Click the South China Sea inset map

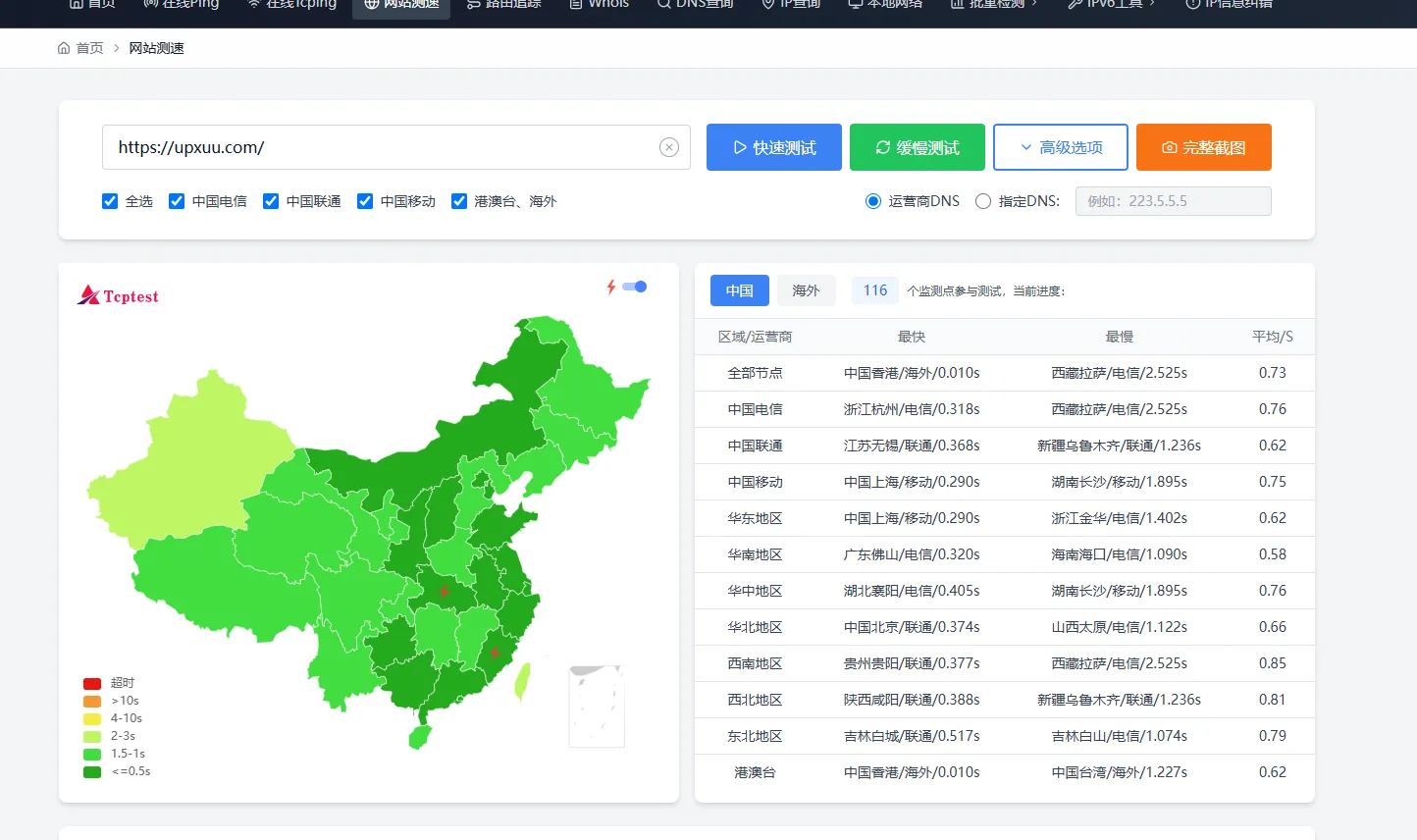(x=597, y=707)
